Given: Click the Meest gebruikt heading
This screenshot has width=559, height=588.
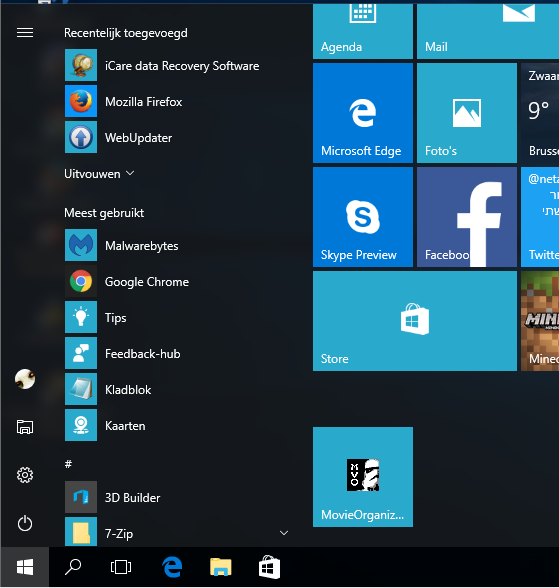Looking at the screenshot, I should pyautogui.click(x=104, y=213).
